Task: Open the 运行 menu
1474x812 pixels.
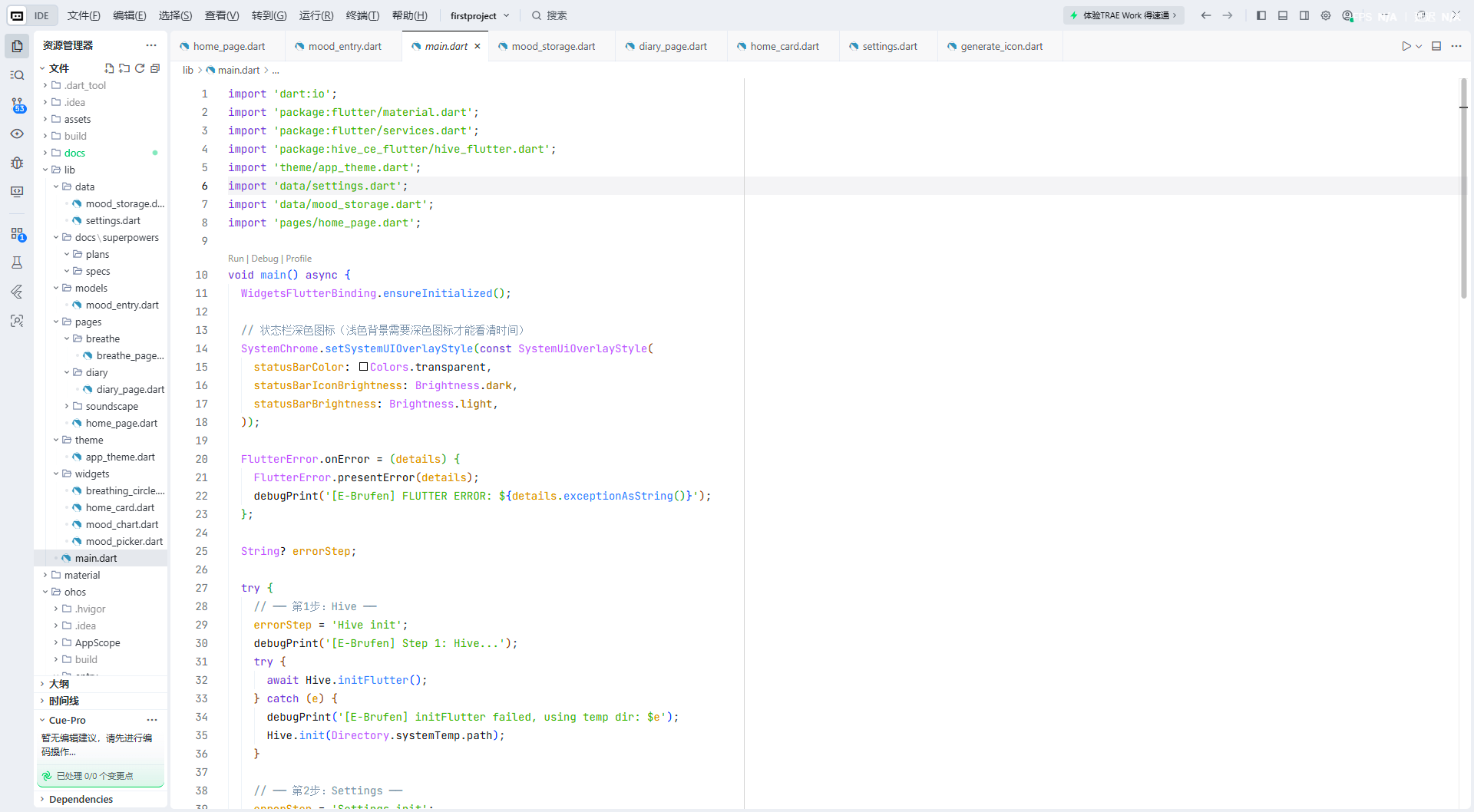Action: pyautogui.click(x=316, y=15)
